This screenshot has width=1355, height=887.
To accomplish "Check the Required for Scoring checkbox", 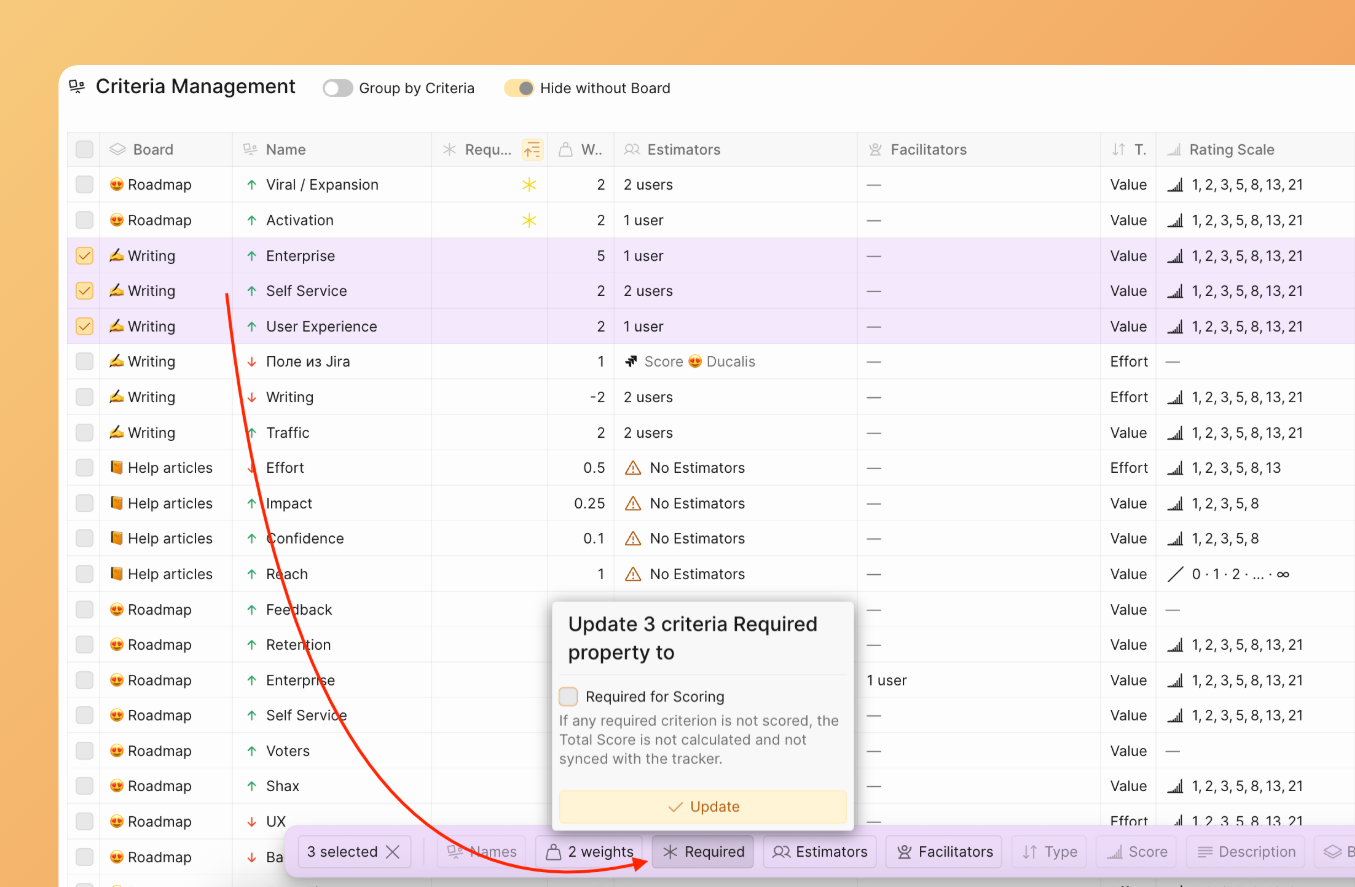I will pyautogui.click(x=568, y=697).
